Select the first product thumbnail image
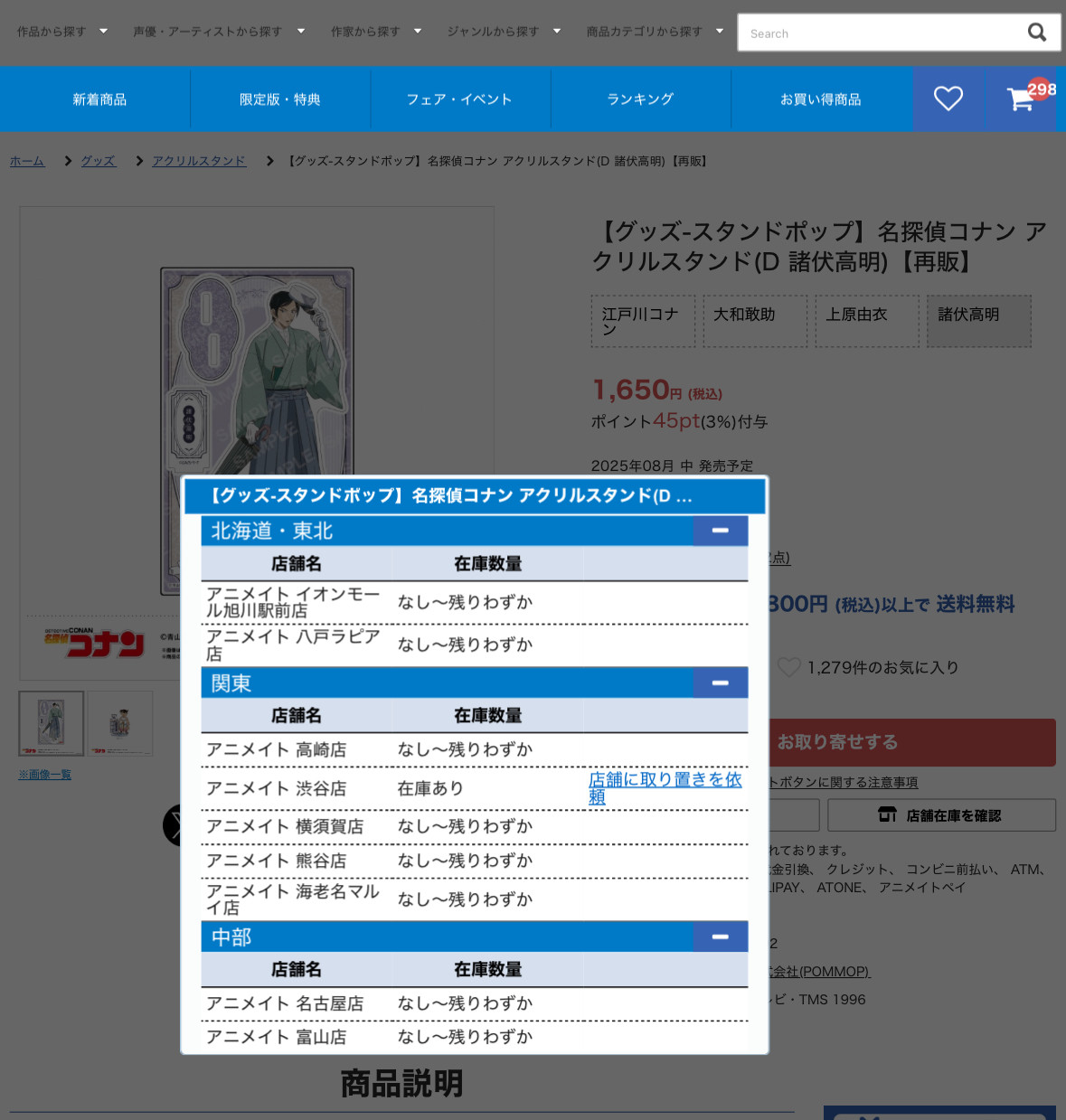The height and width of the screenshot is (1120, 1066). tap(52, 723)
